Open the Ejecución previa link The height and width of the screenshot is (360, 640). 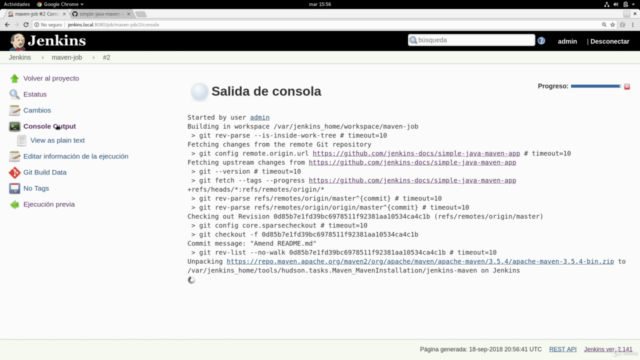49,204
